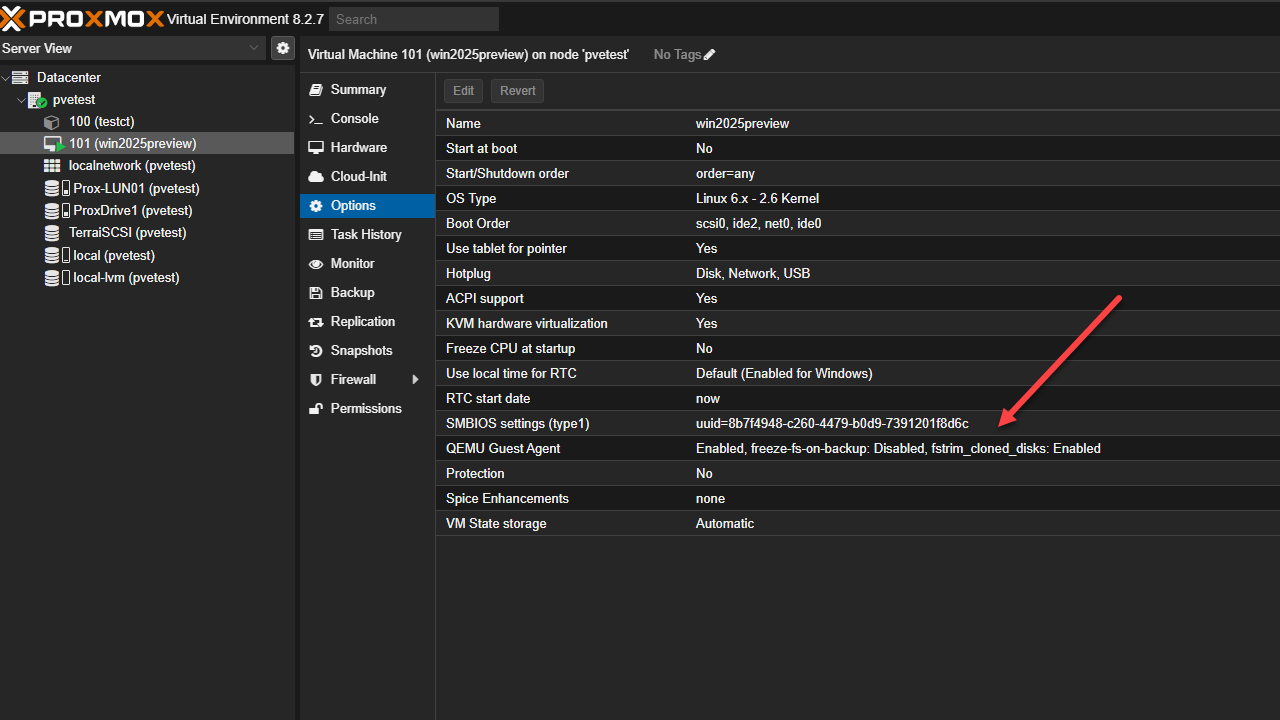
Task: Collapse the pvetest node in the tree
Action: 21,99
